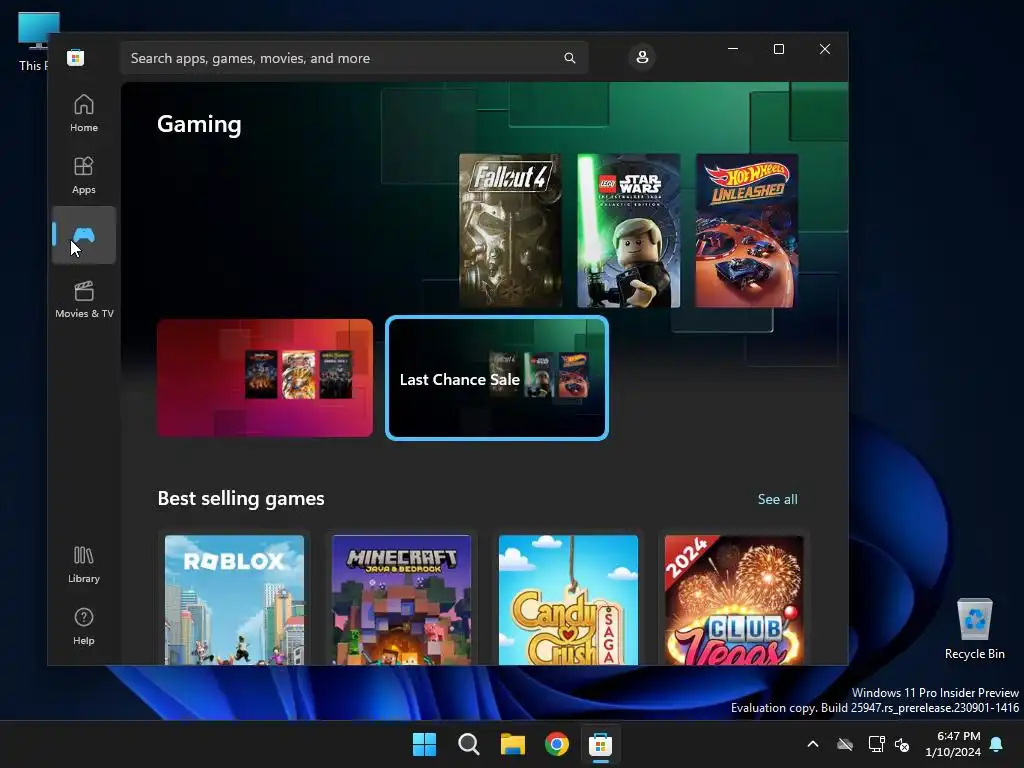Open the Windows Start menu

pyautogui.click(x=424, y=744)
